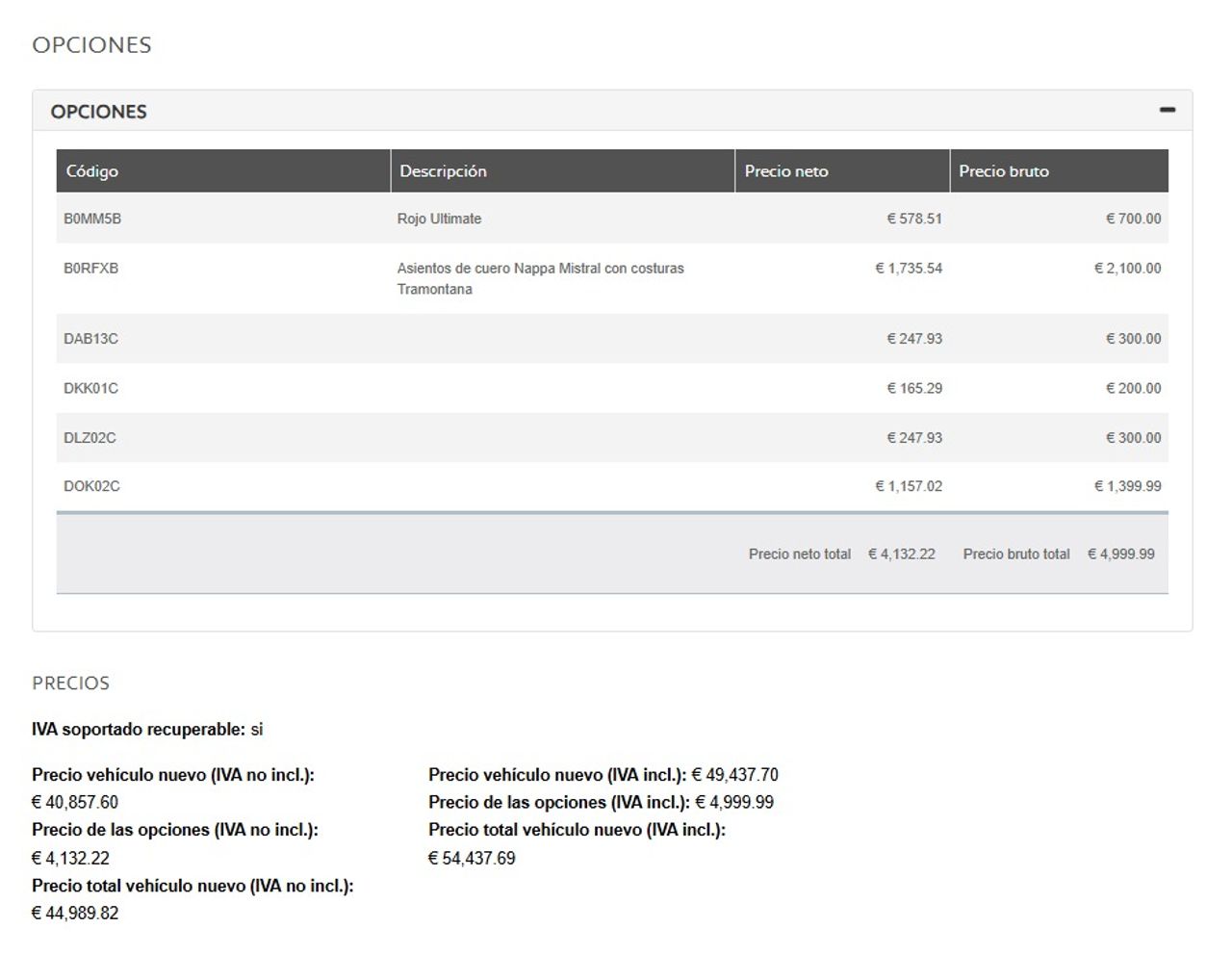The image size is (1232, 980).
Task: Click the Precio bruto total € 4,999.99
Action: point(1121,554)
